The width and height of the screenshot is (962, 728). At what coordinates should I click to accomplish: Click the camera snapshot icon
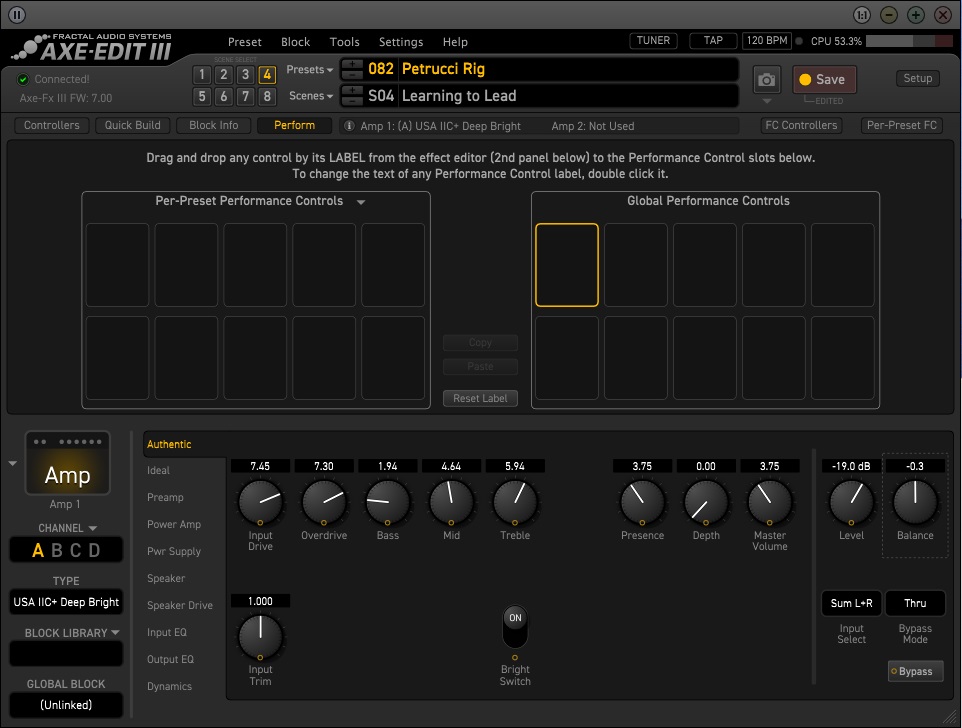tap(766, 80)
